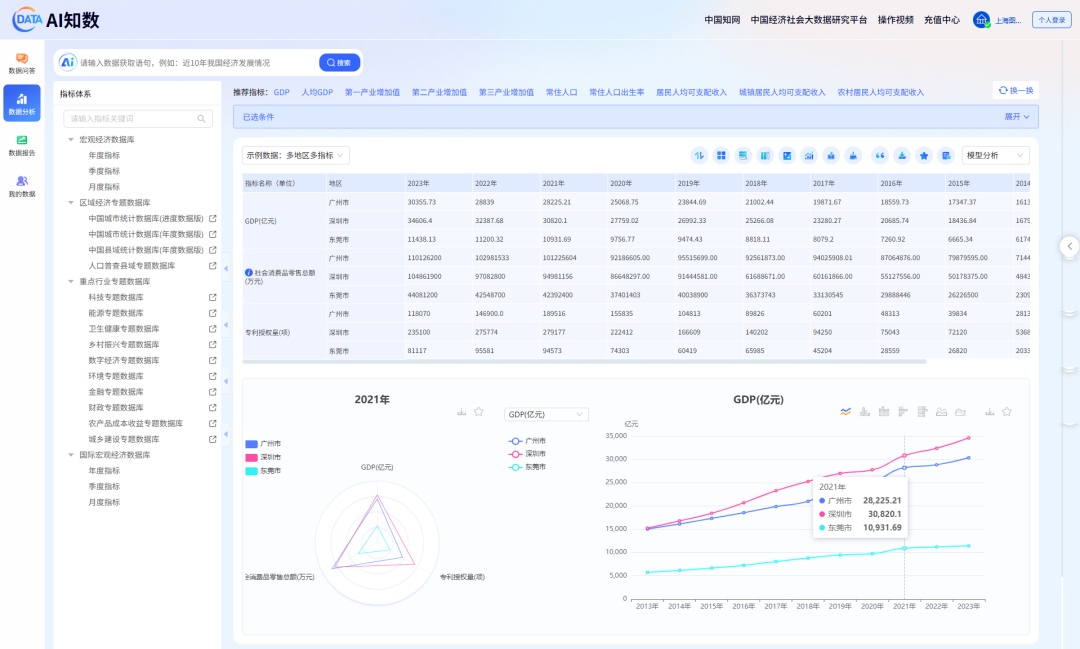Click the quote mark icon in table toolbar
The image size is (1080, 649).
pos(880,155)
